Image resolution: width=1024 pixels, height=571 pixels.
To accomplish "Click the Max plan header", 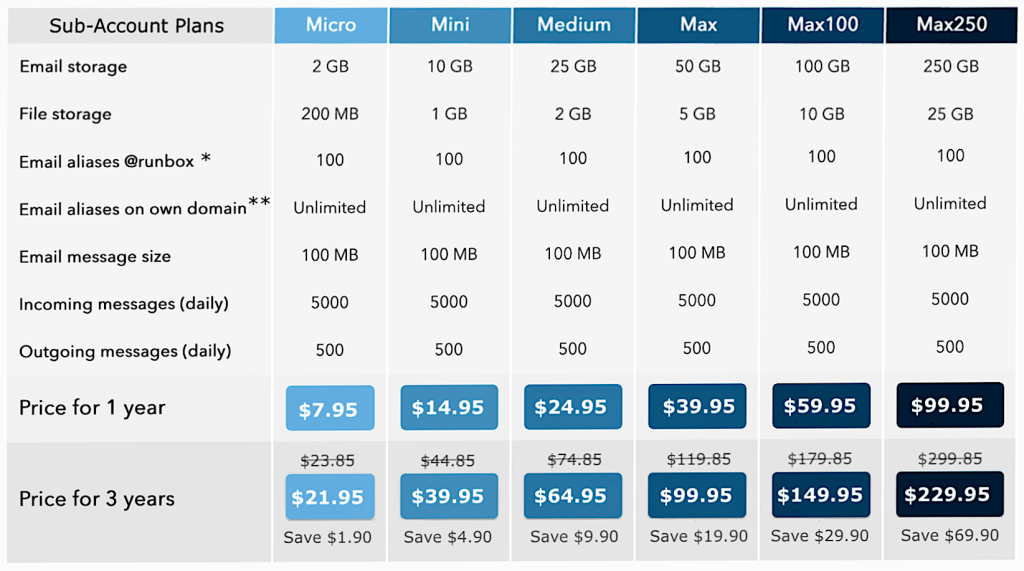I will tap(698, 25).
